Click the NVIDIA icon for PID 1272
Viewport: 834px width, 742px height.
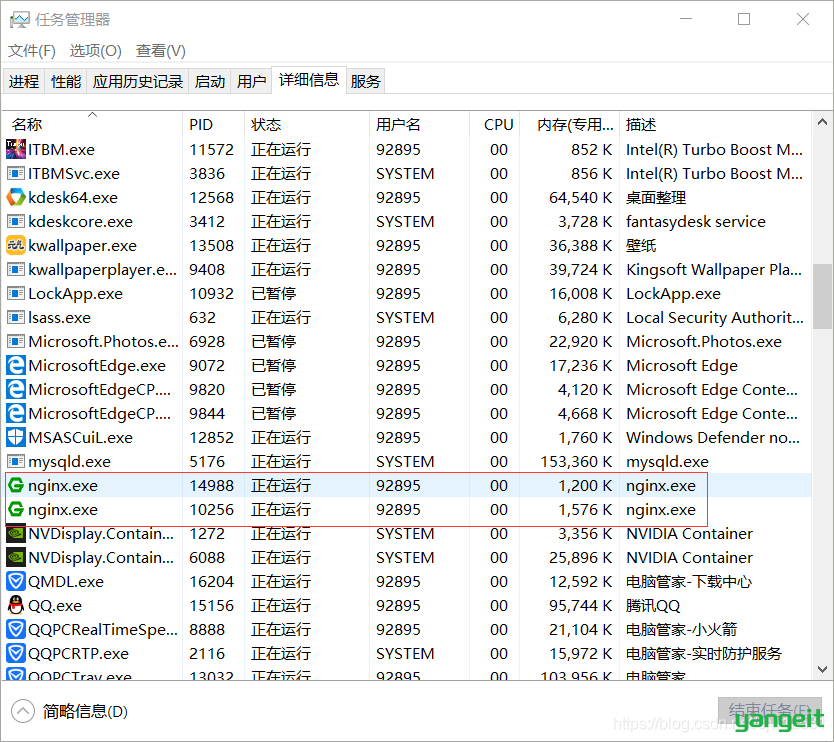tap(15, 533)
